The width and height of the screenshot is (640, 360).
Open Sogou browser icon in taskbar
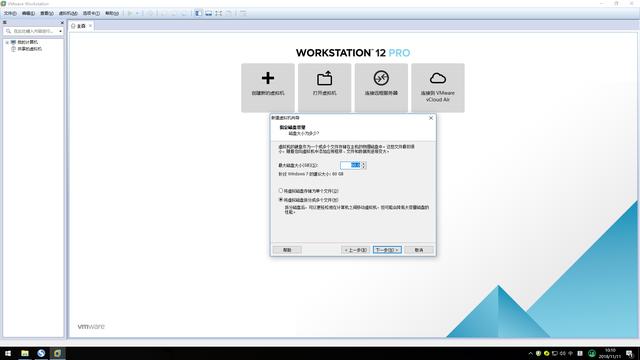click(41, 353)
